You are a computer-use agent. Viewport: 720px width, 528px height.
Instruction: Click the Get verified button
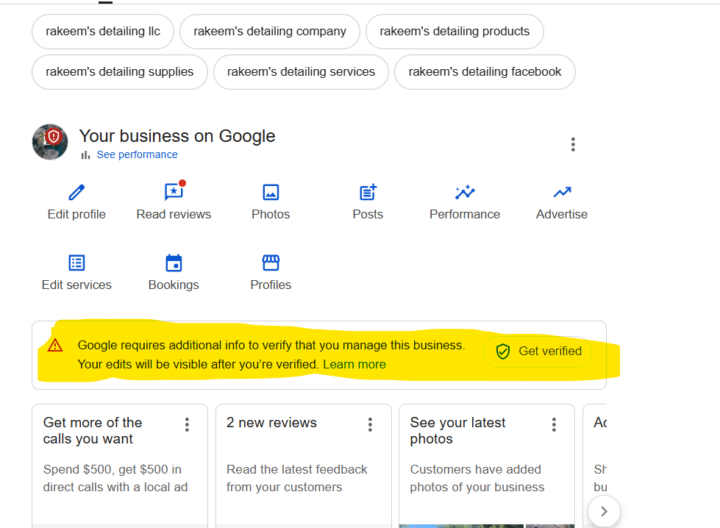(538, 351)
